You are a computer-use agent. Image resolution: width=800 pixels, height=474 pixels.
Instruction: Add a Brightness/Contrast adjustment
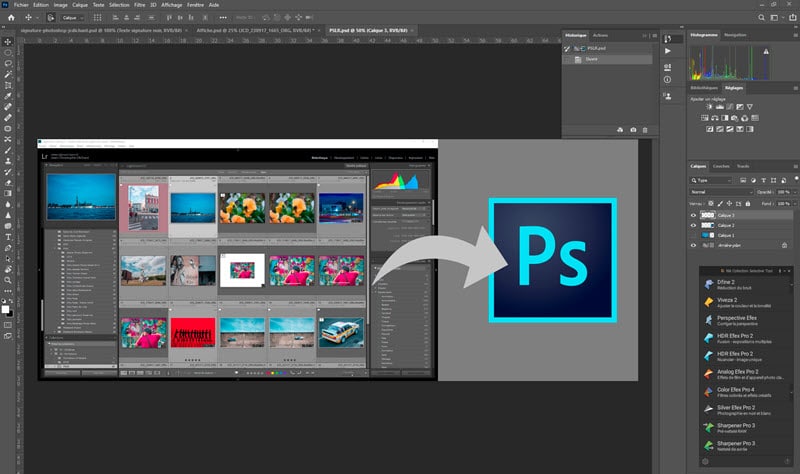(709, 107)
